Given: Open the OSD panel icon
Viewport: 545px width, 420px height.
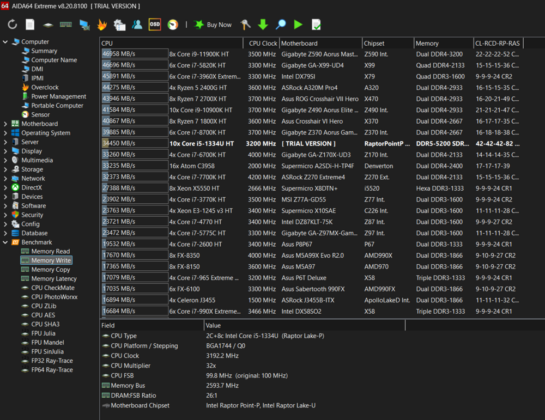Looking at the screenshot, I should tap(155, 24).
